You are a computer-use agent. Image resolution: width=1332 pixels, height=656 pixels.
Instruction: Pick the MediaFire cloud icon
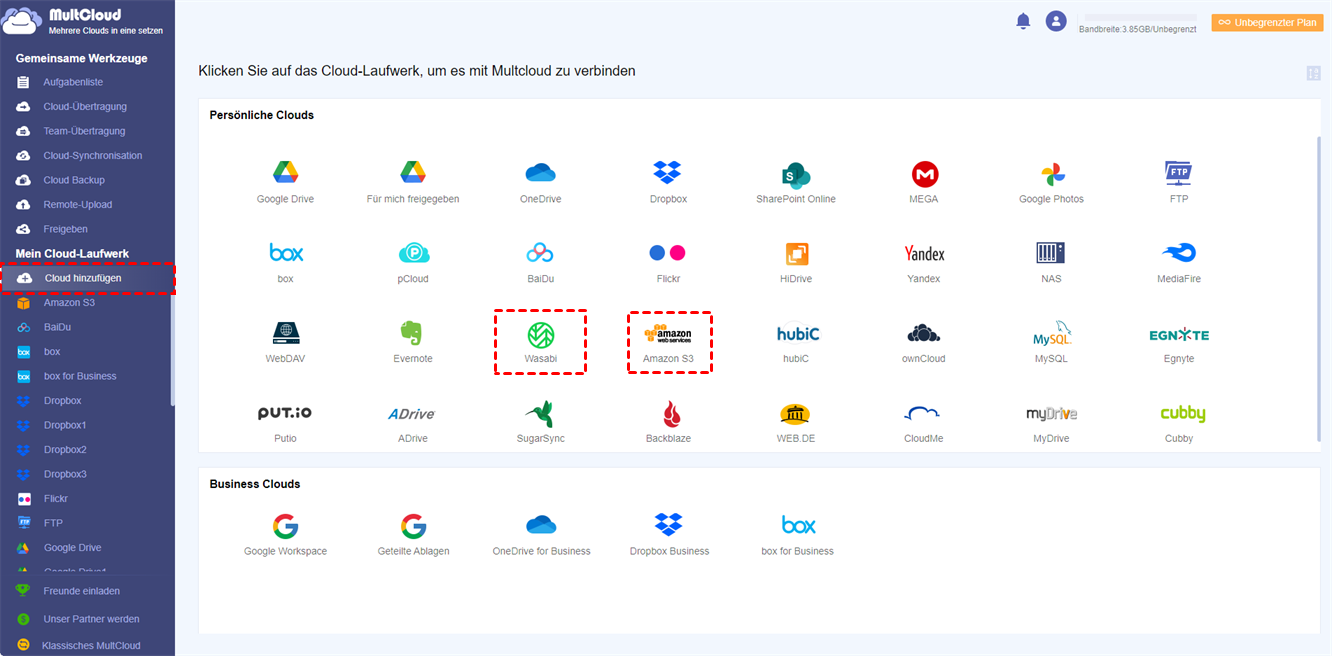(1178, 253)
